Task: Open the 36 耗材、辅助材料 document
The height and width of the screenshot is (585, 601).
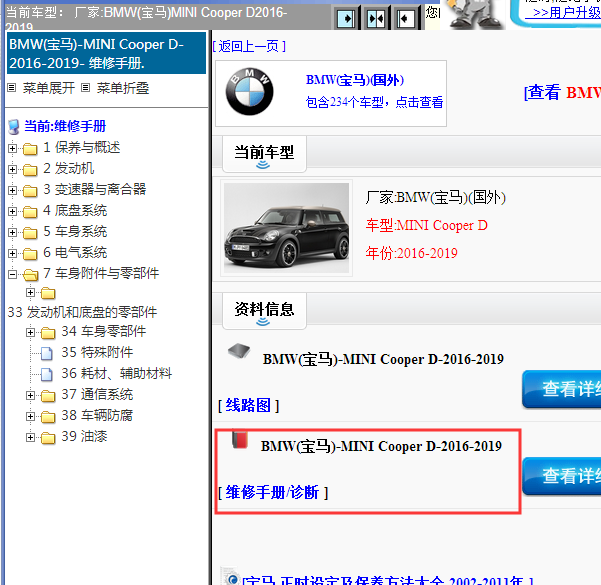Action: [117, 373]
